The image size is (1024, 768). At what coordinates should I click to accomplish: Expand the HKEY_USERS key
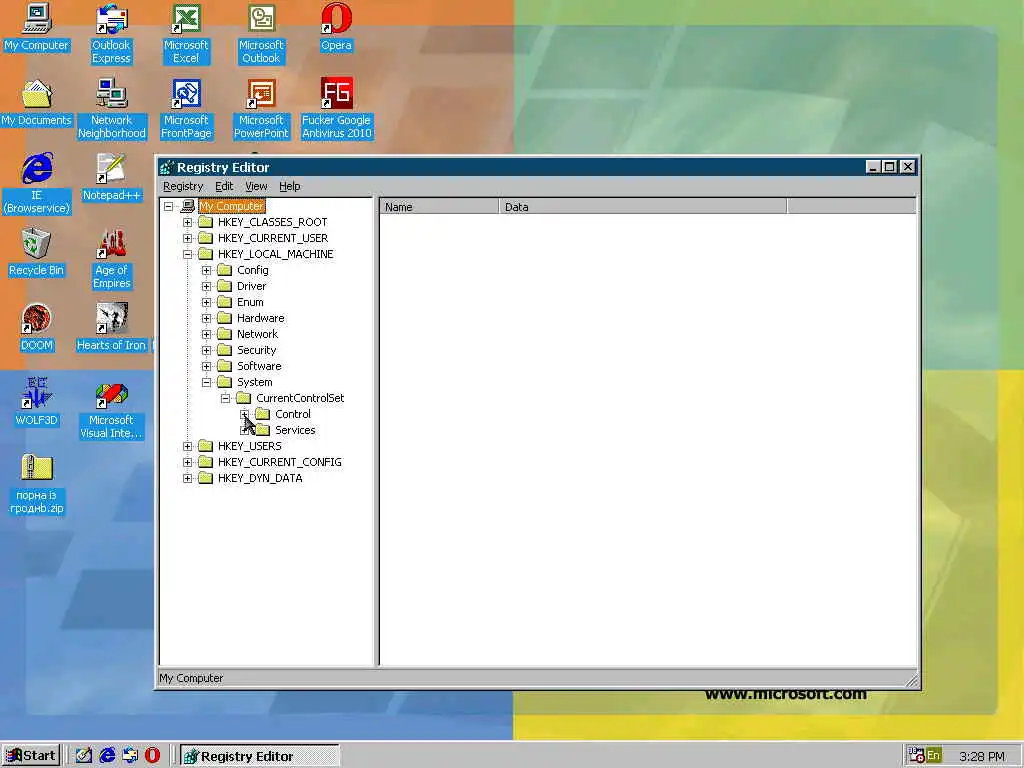coord(187,446)
